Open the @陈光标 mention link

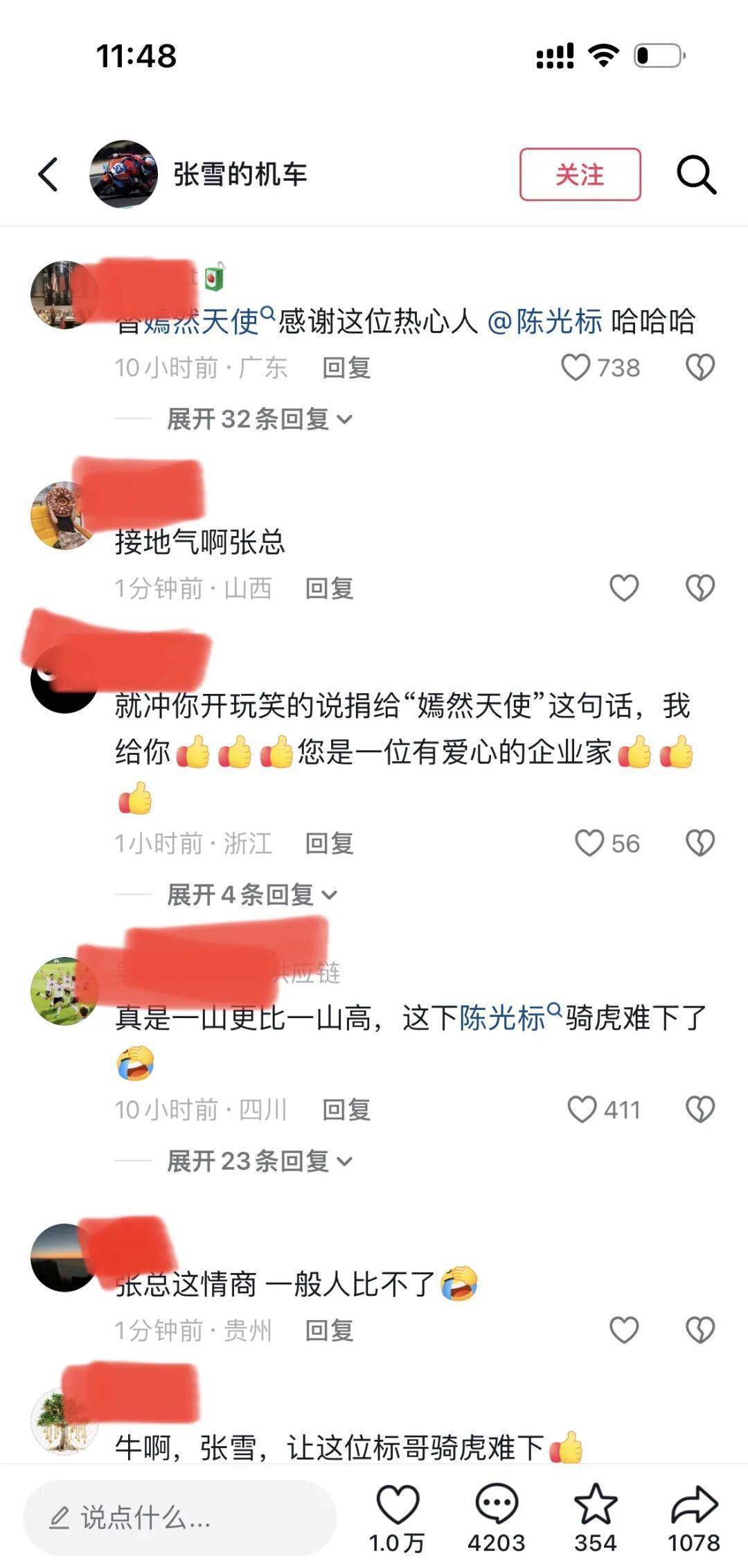545,321
